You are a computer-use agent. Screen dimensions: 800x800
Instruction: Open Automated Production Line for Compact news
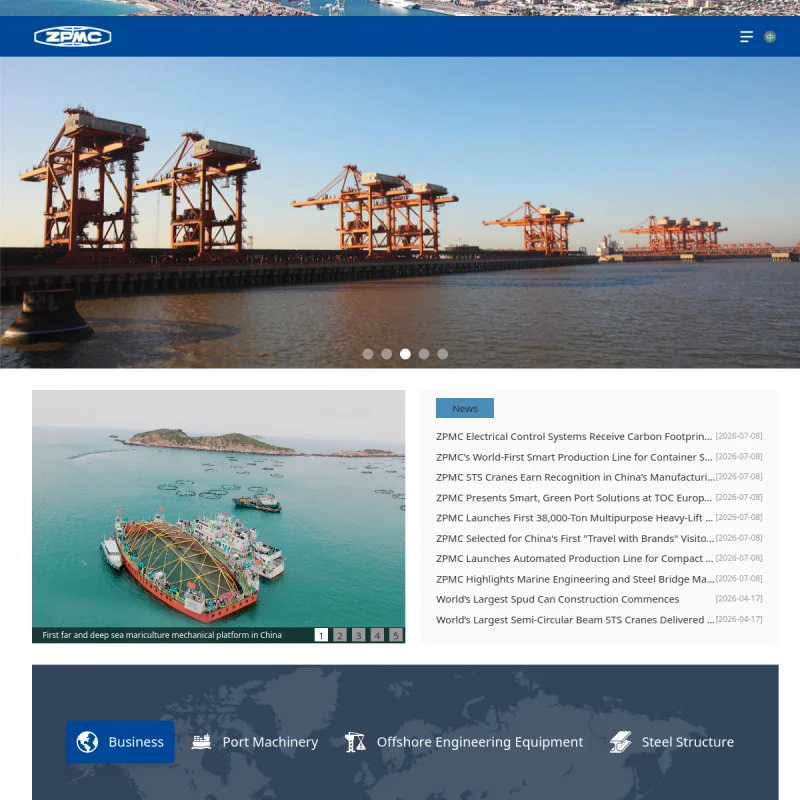coord(574,559)
